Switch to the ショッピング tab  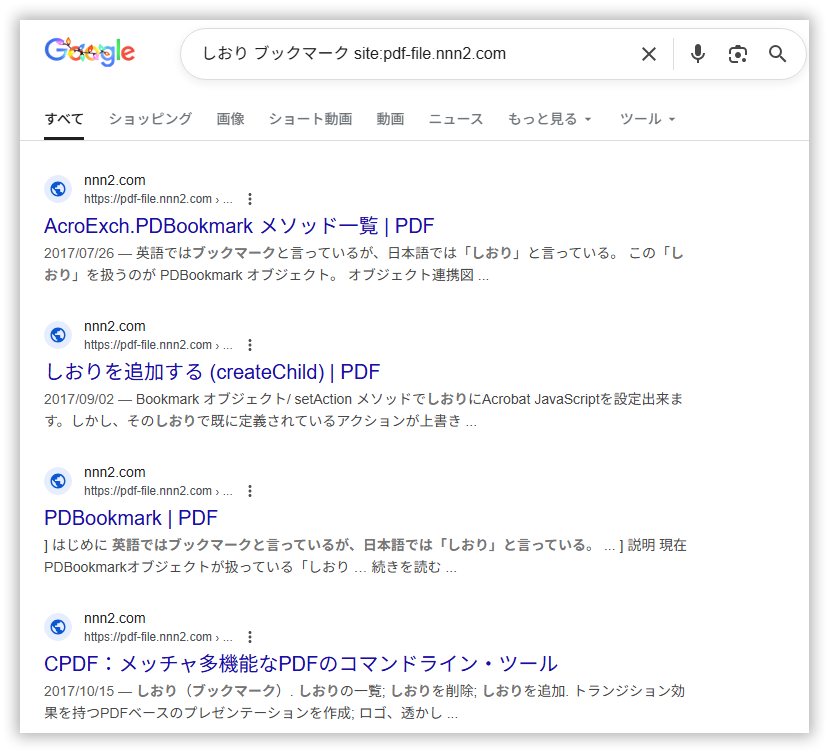[x=150, y=119]
